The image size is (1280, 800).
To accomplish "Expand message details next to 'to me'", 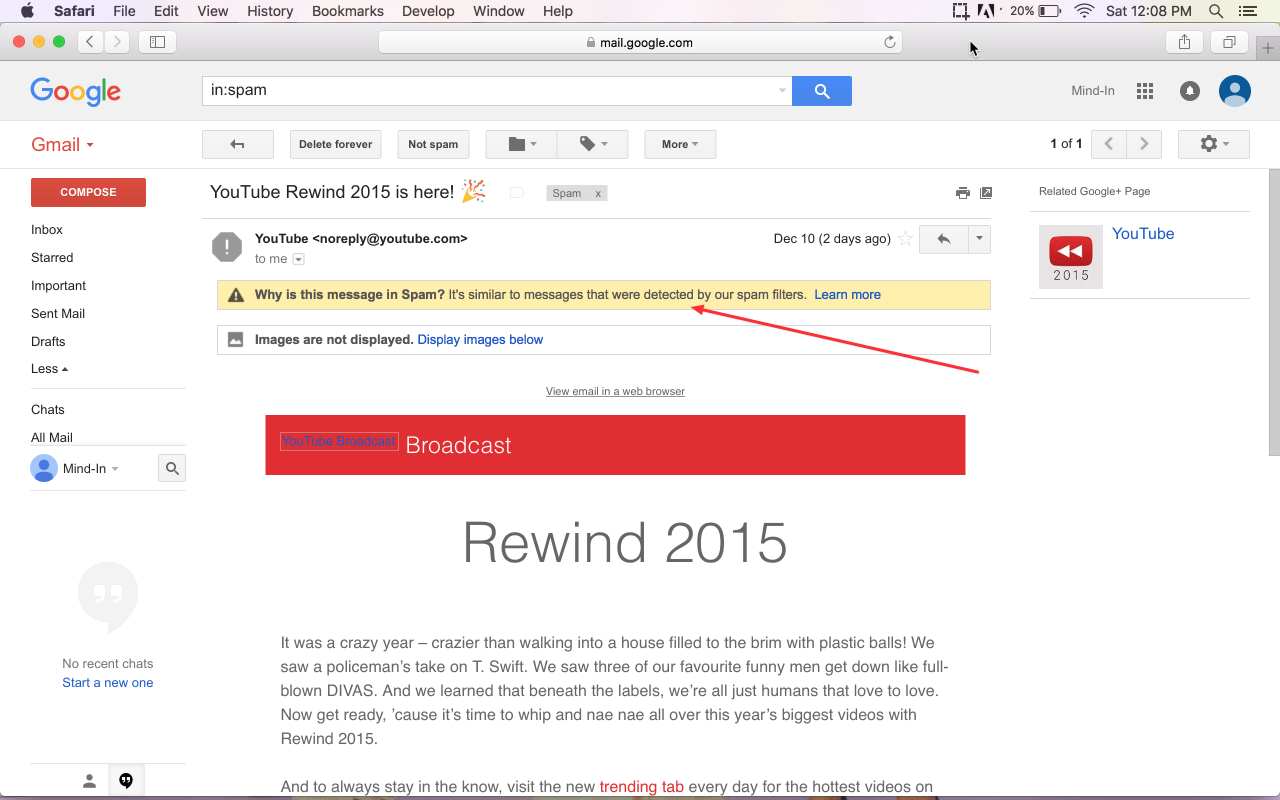I will 298,258.
